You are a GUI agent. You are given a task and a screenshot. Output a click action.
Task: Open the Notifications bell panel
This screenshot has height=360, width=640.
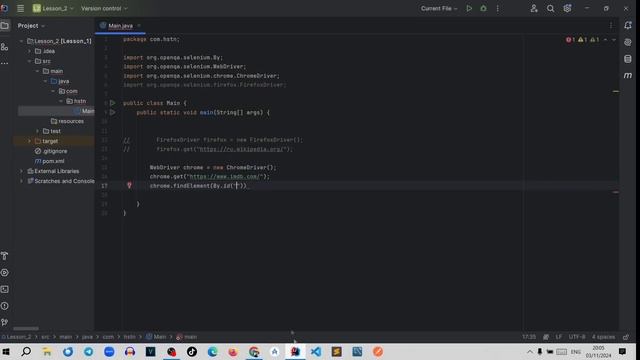(x=628, y=26)
